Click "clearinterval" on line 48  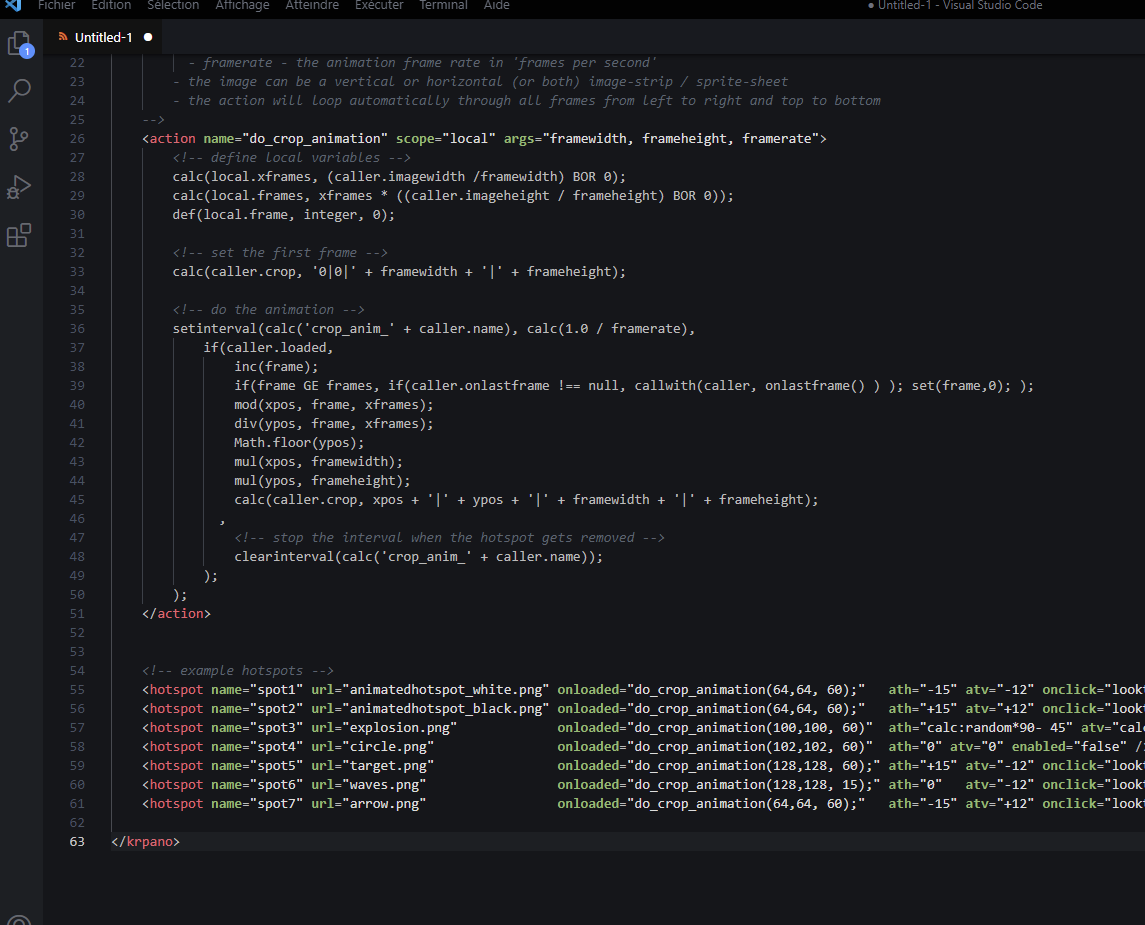coord(284,556)
